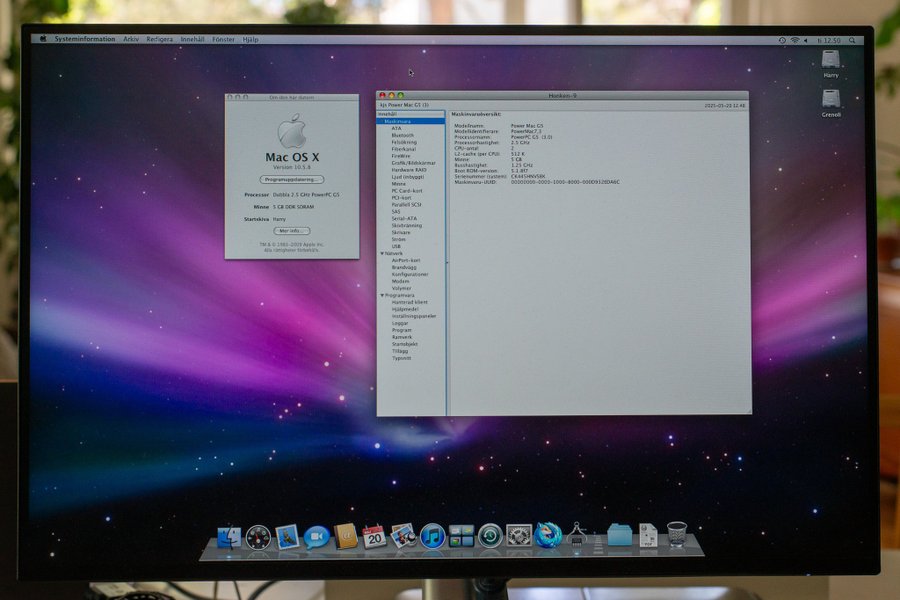Screen dimensions: 900x600
Task: Select Skivbränning in the sidebar
Action: [x=406, y=226]
